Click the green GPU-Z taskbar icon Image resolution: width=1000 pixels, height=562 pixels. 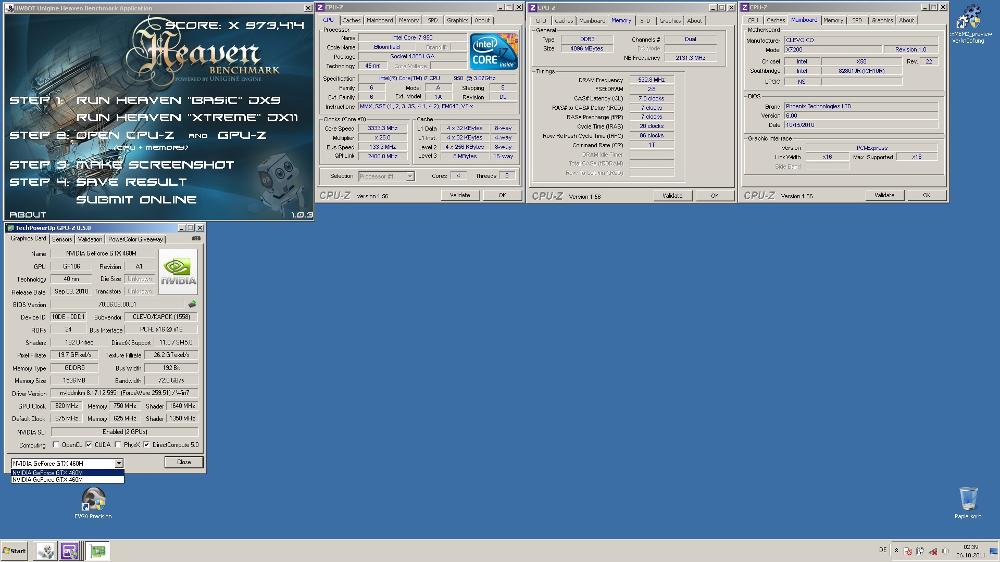(98, 551)
